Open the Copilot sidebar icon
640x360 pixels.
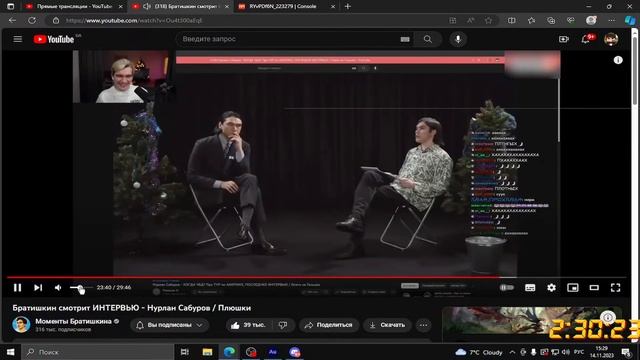pyautogui.click(x=630, y=20)
